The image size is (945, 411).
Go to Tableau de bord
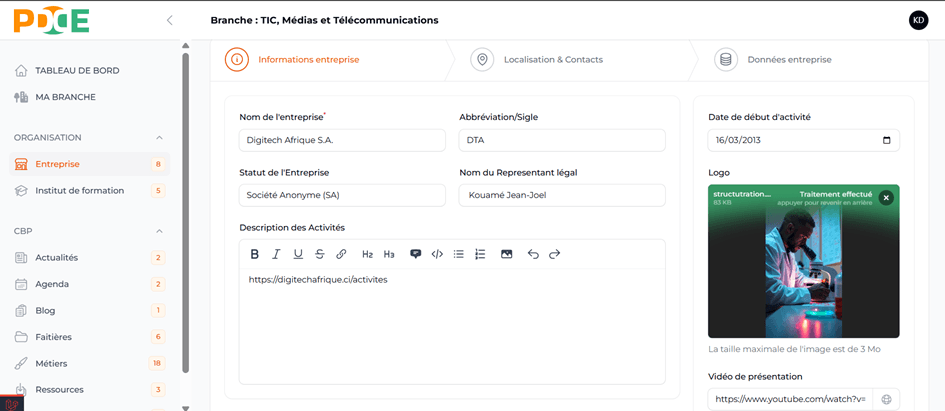coord(77,71)
